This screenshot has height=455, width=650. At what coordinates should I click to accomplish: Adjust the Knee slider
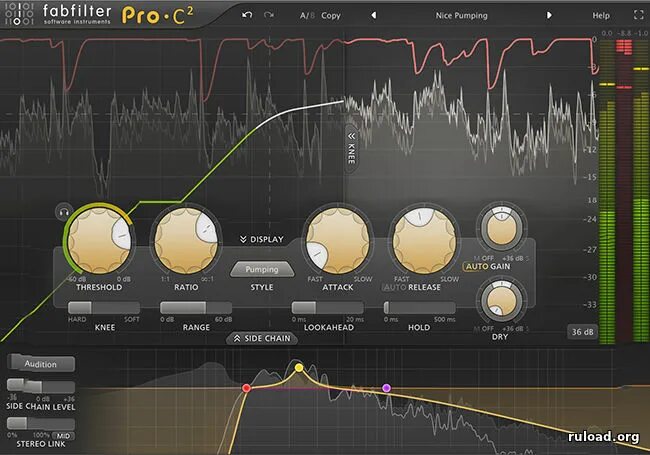click(104, 307)
